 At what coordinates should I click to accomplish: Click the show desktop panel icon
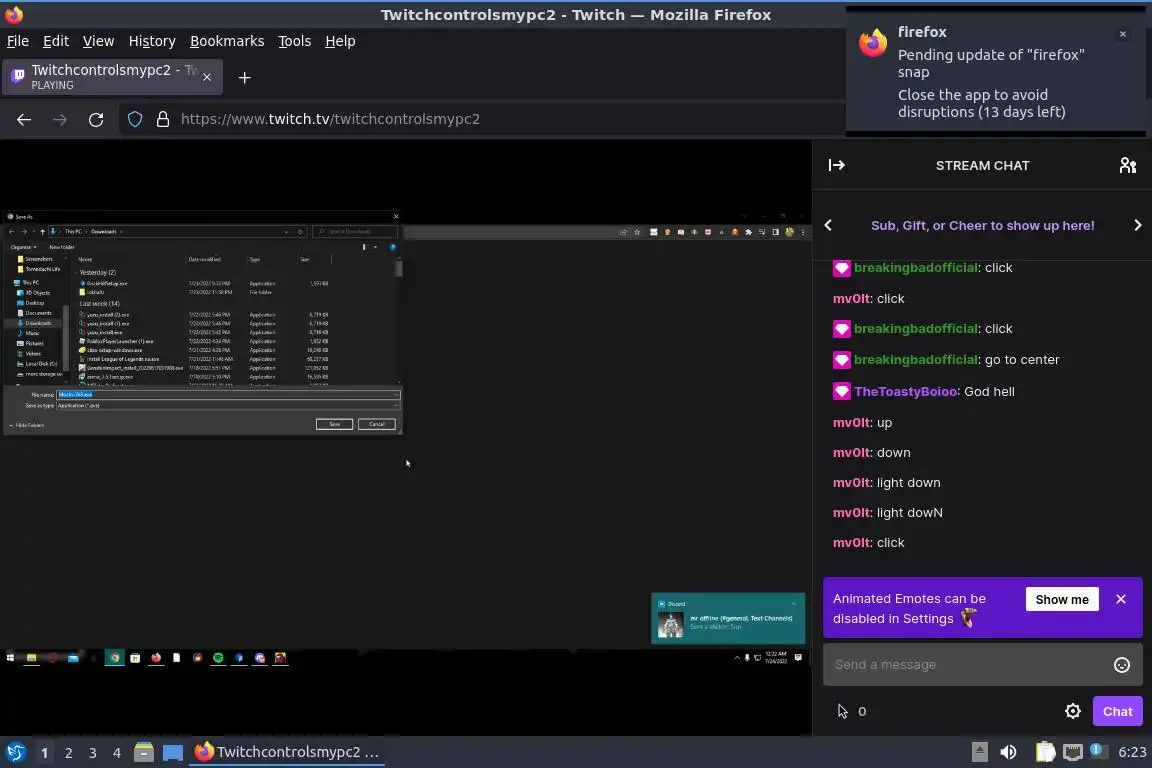[x=173, y=753]
